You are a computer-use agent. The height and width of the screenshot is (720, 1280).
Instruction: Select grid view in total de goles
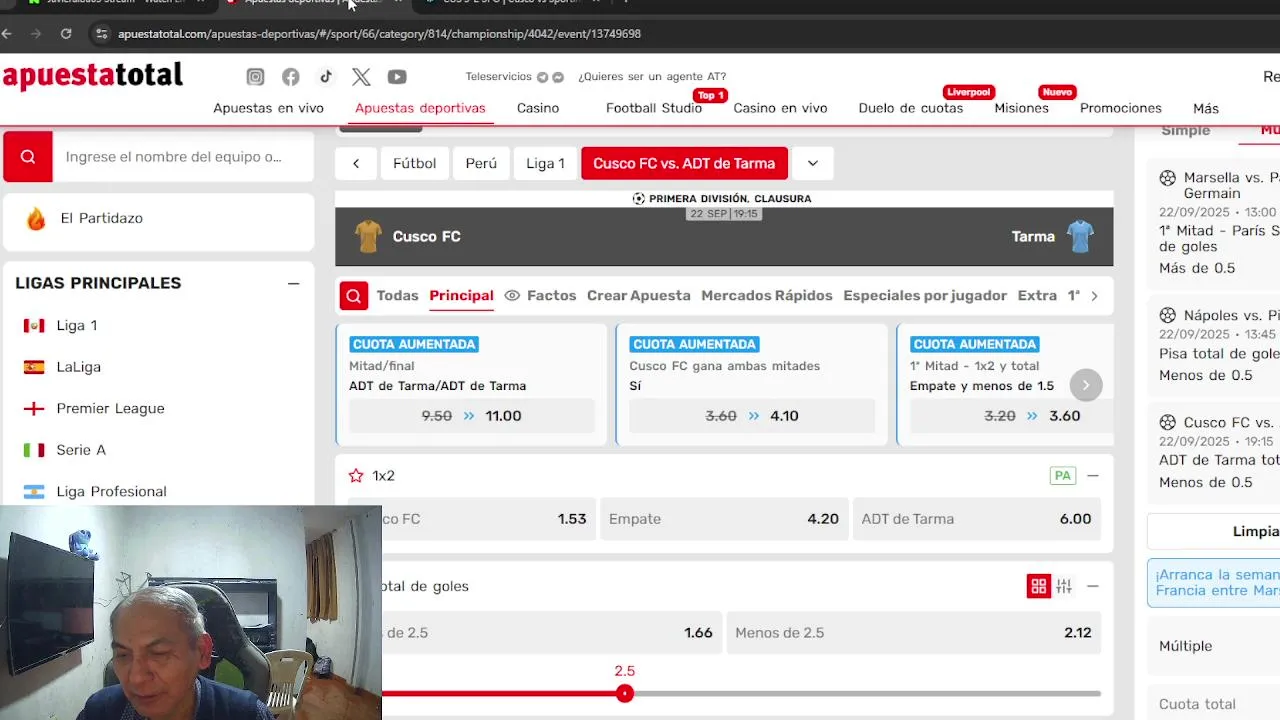click(x=1039, y=586)
